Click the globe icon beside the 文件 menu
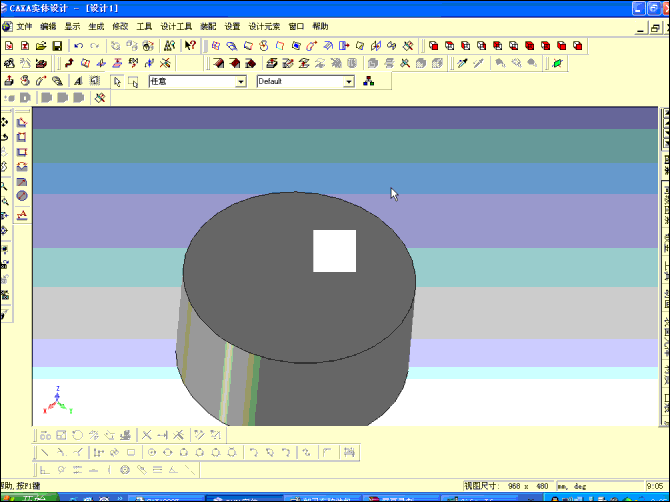 coord(7,26)
